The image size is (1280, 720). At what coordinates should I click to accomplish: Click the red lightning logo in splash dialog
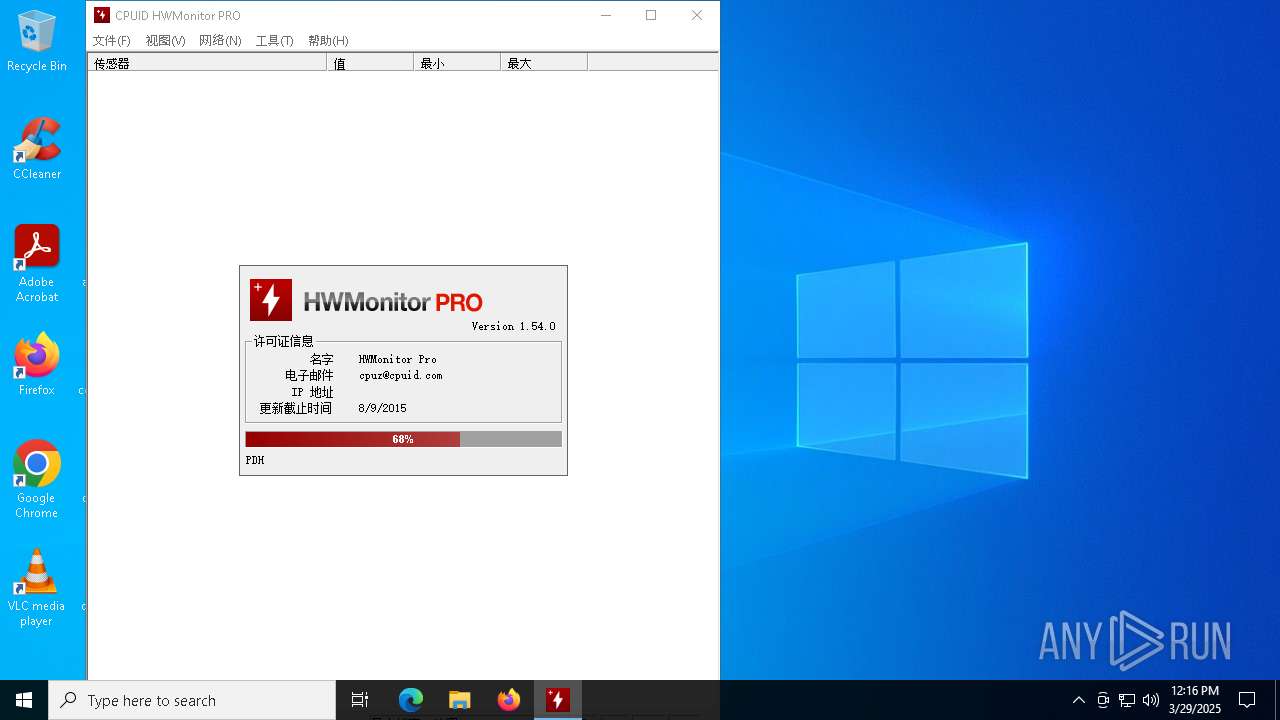coord(270,300)
